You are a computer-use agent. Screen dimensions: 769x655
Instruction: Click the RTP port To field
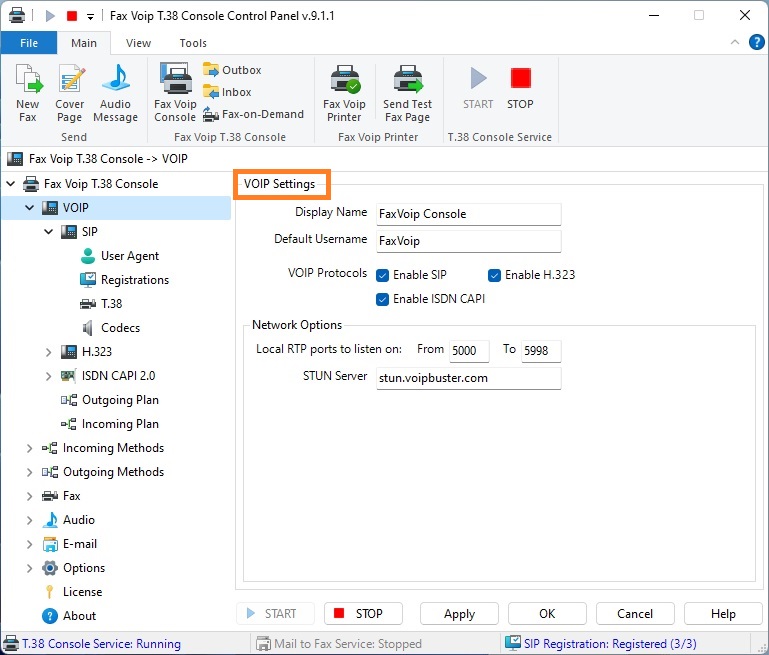pos(541,351)
